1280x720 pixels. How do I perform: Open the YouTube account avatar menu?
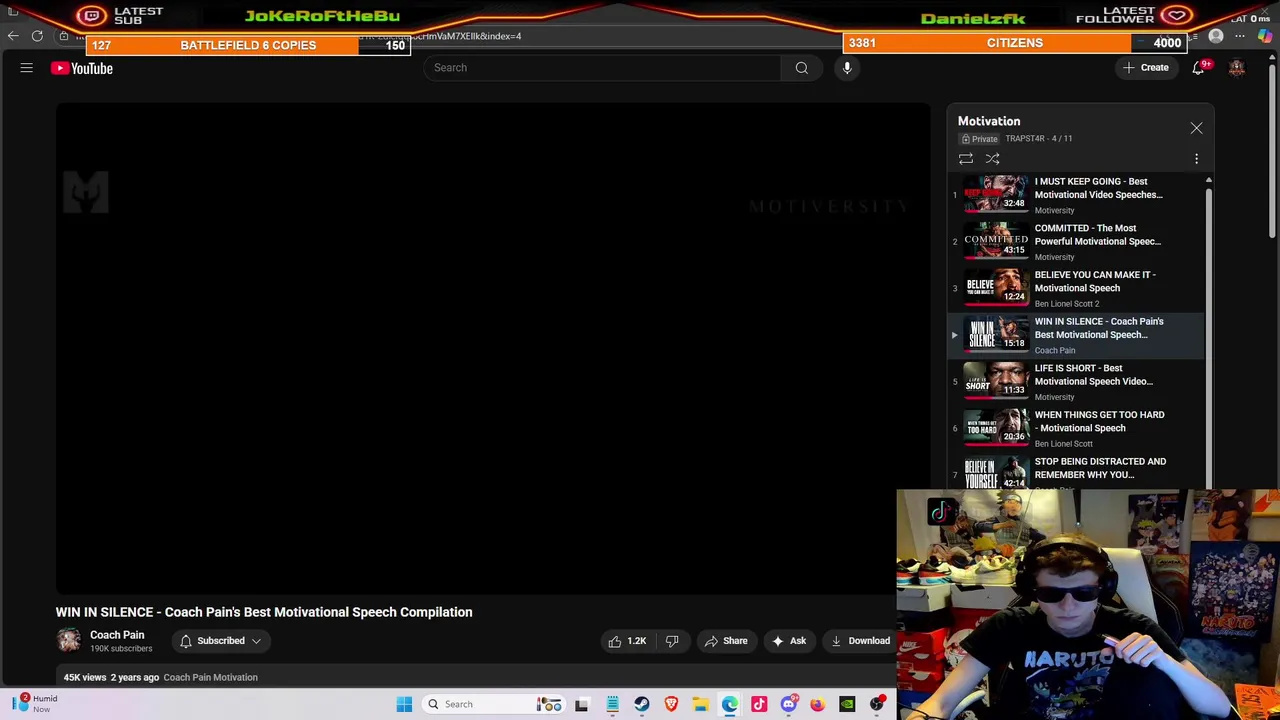(1237, 68)
